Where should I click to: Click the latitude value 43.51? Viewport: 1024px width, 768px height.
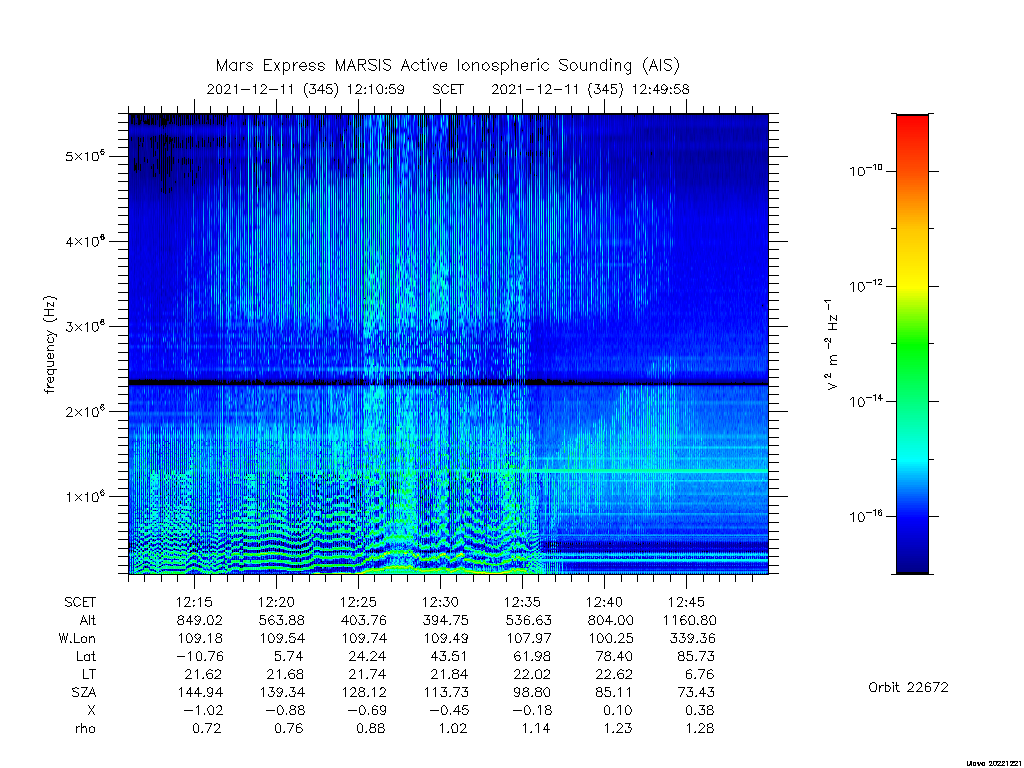[450, 656]
